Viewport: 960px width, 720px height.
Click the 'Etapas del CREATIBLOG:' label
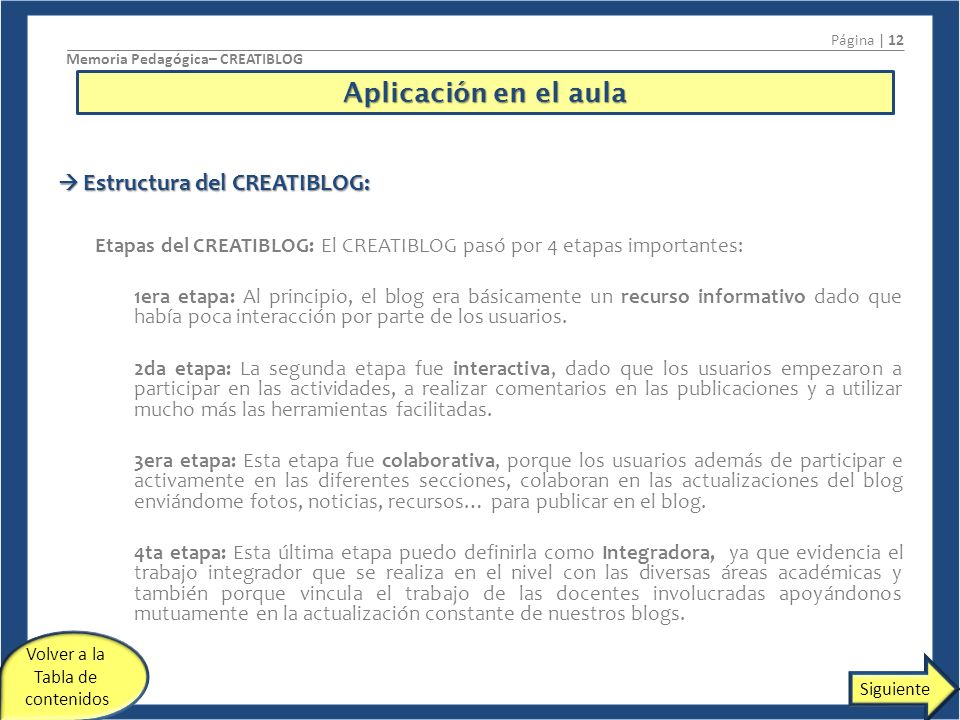(204, 246)
